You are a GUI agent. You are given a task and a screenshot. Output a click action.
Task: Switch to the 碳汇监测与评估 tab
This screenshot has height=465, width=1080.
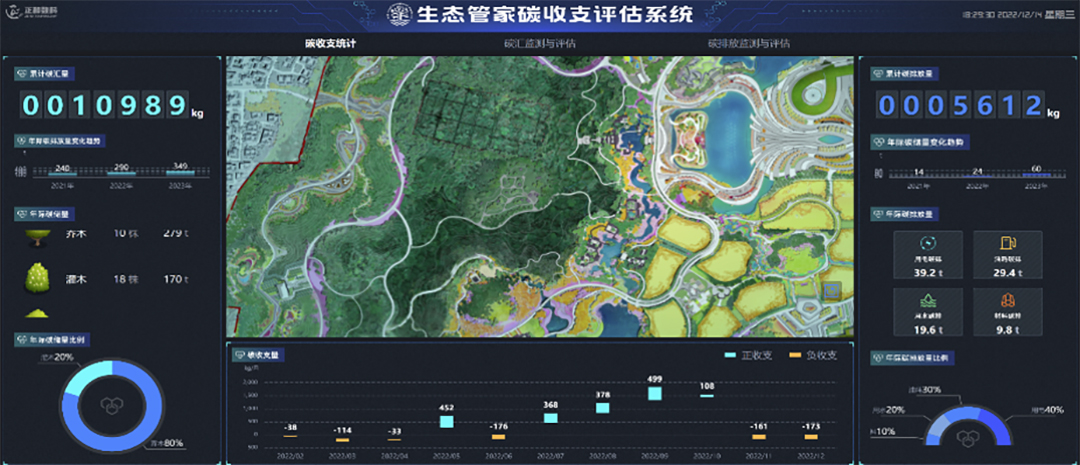coord(539,44)
